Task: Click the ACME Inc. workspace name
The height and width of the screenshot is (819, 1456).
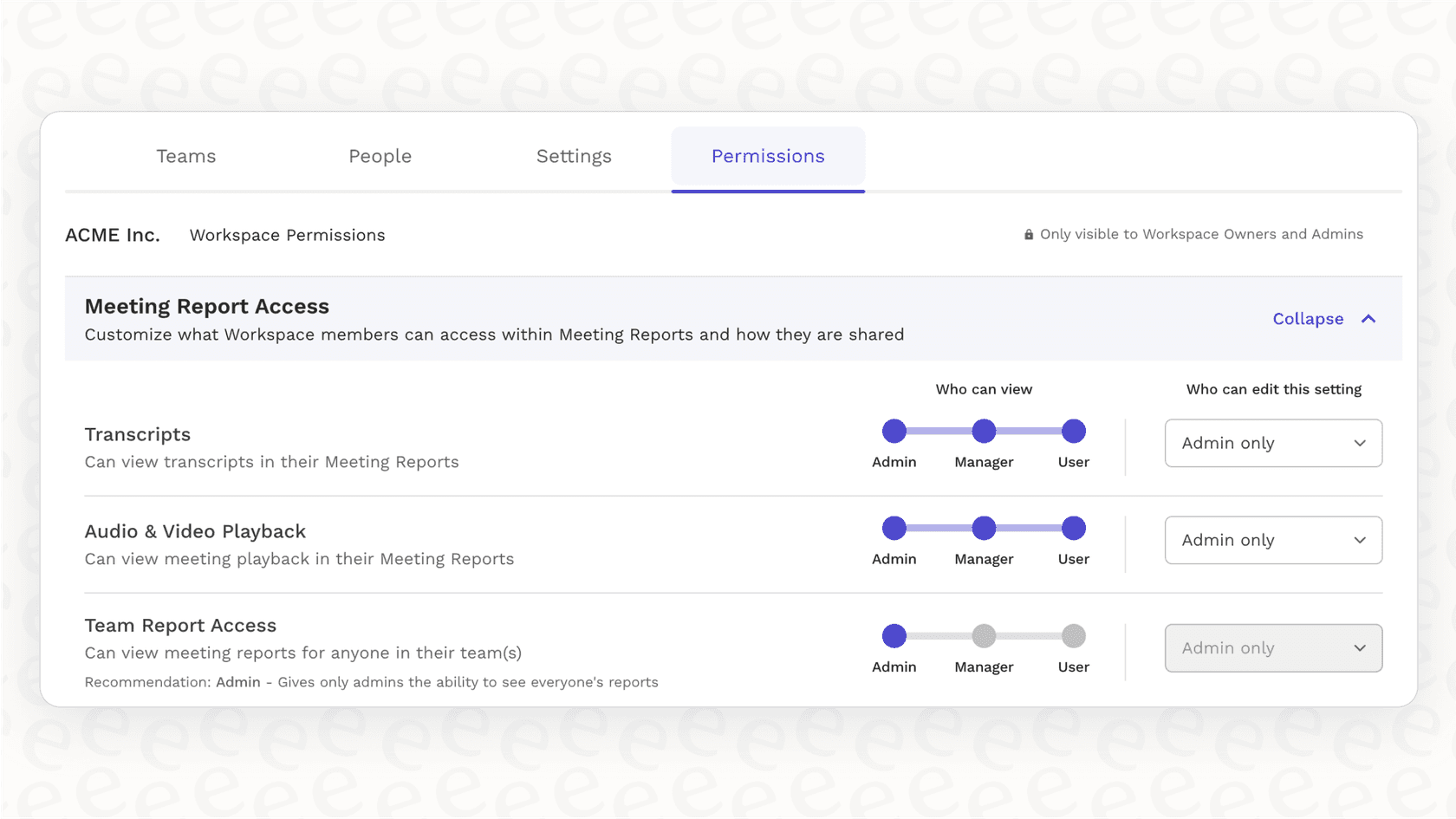Action: pyautogui.click(x=112, y=235)
